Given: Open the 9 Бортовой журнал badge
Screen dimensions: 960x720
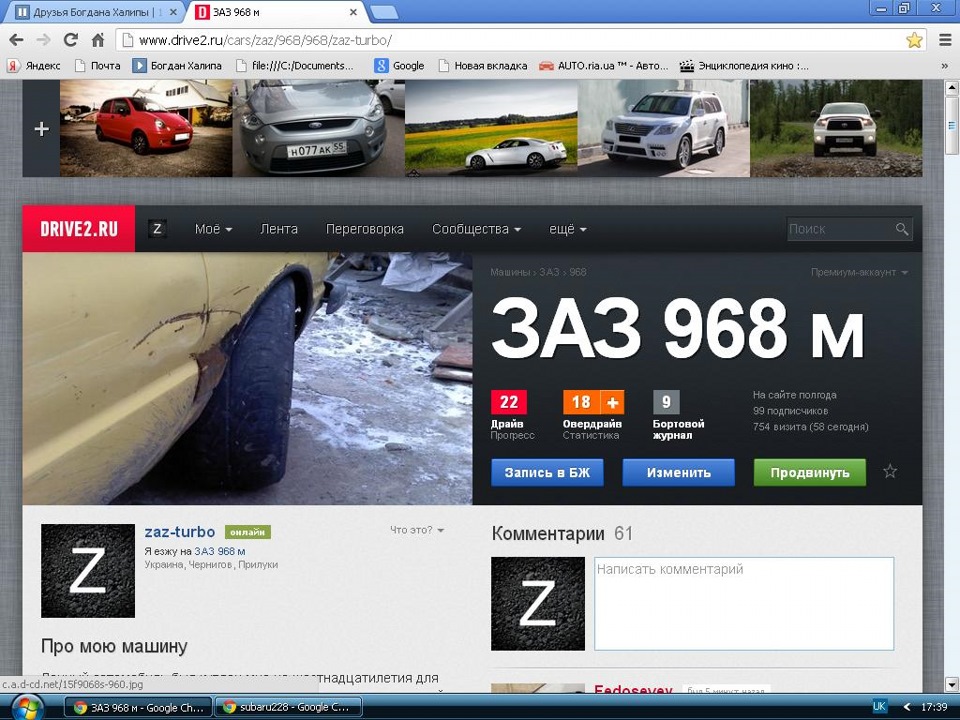Looking at the screenshot, I should pos(666,402).
